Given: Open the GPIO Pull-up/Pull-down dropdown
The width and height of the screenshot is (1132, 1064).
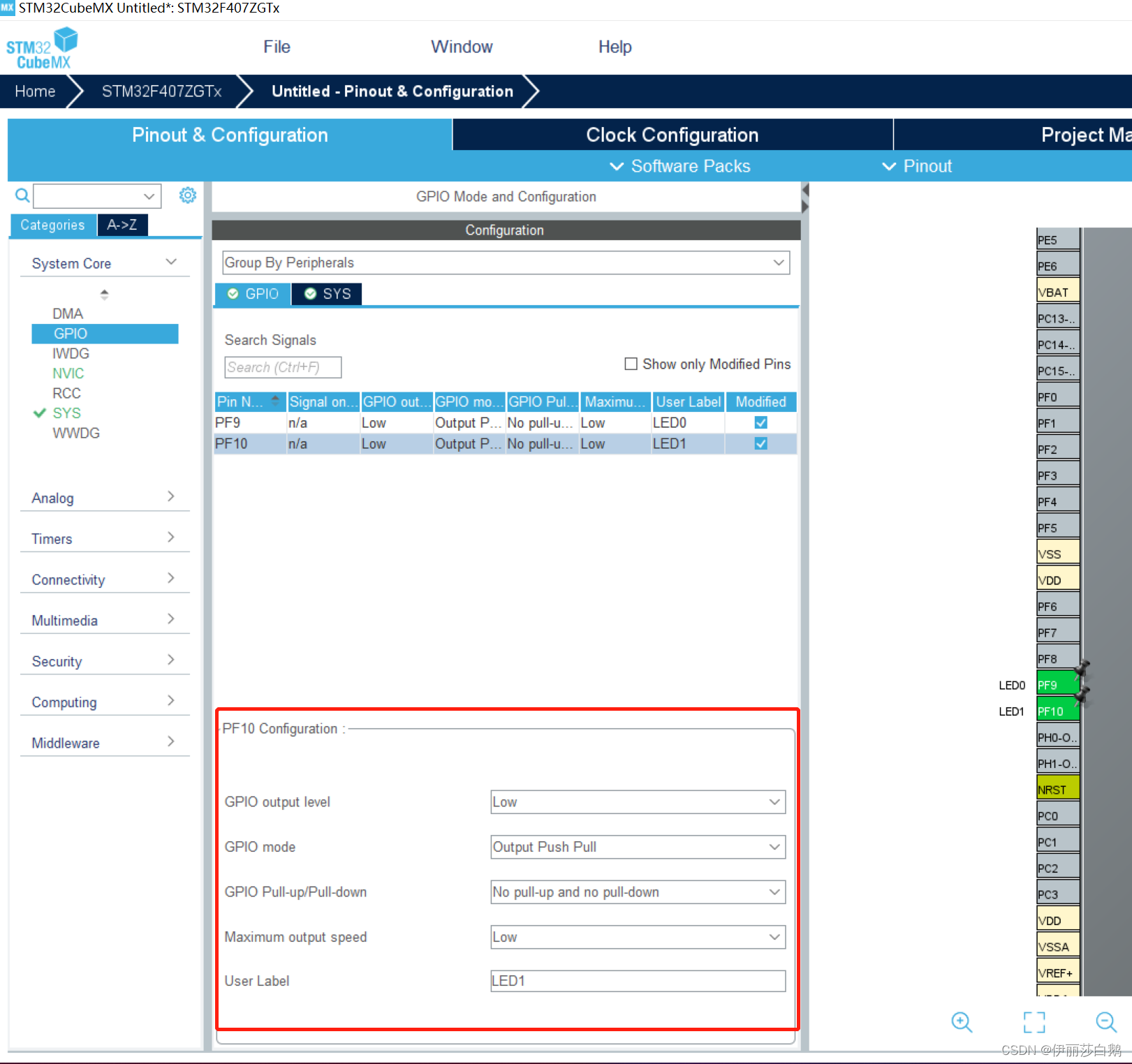Looking at the screenshot, I should 638,892.
